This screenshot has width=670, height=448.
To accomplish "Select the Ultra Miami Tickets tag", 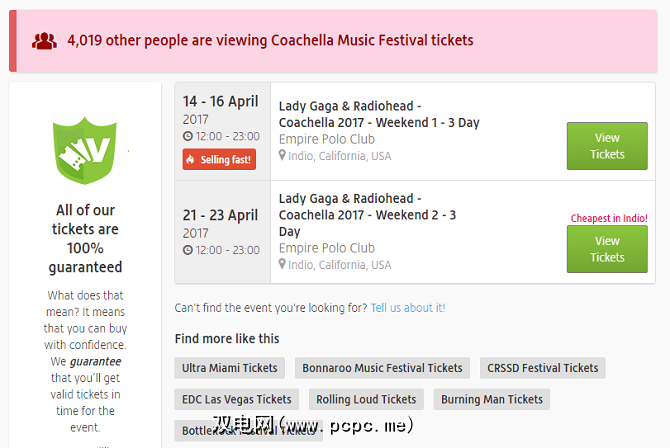I will pyautogui.click(x=230, y=368).
